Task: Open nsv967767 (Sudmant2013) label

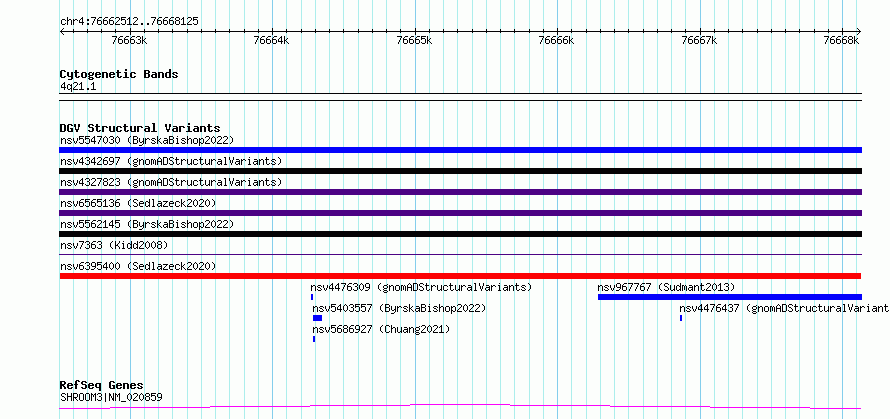Action: click(666, 287)
